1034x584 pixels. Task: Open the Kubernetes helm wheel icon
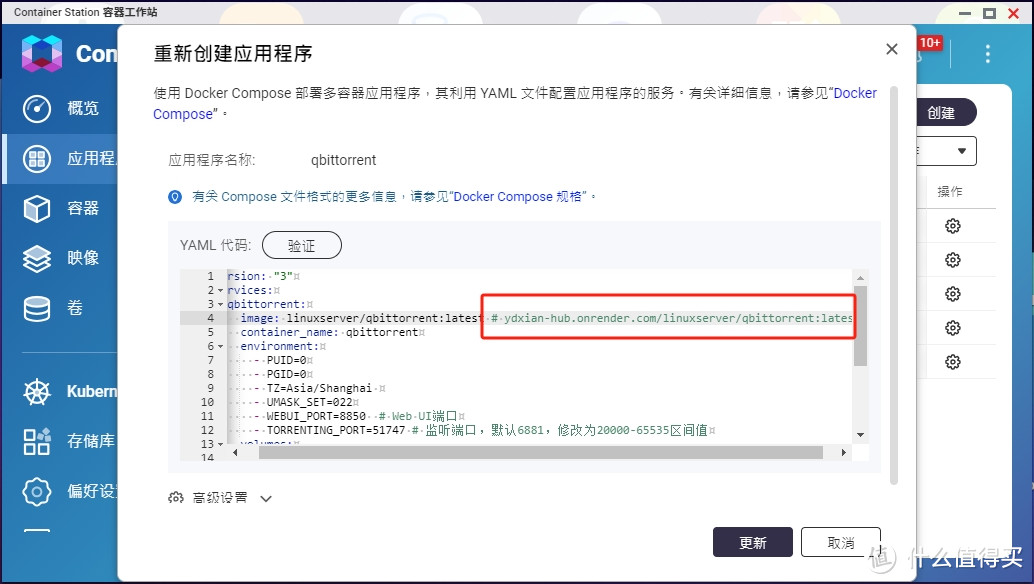point(36,392)
